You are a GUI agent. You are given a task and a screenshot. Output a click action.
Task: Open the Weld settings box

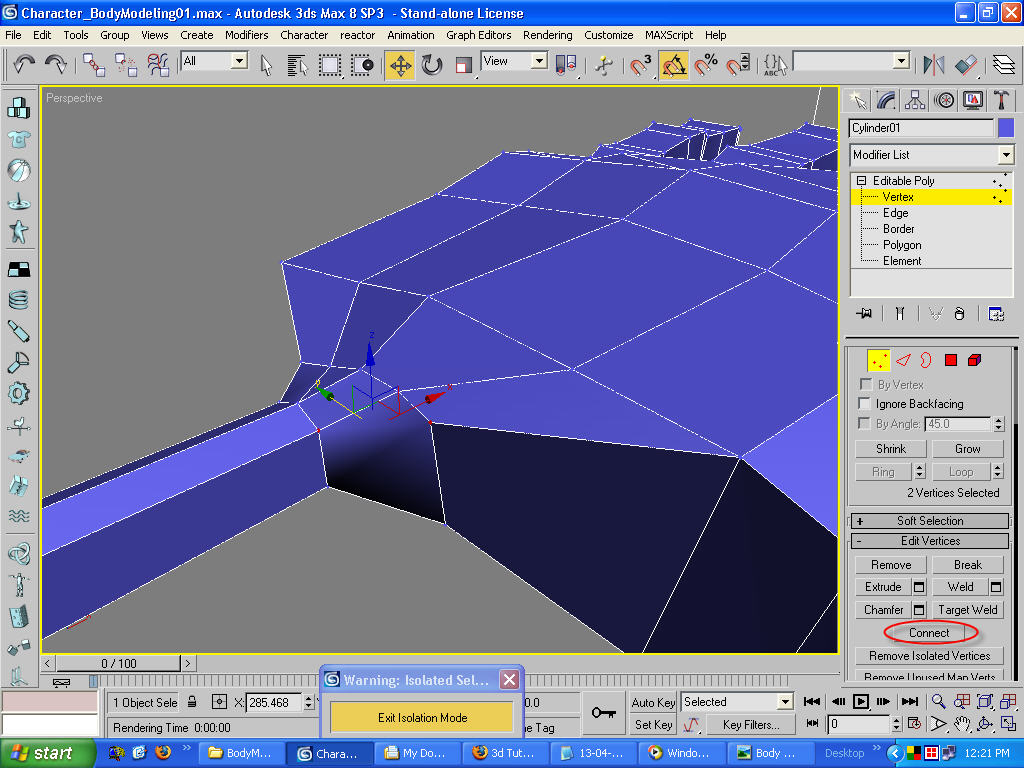click(x=996, y=587)
